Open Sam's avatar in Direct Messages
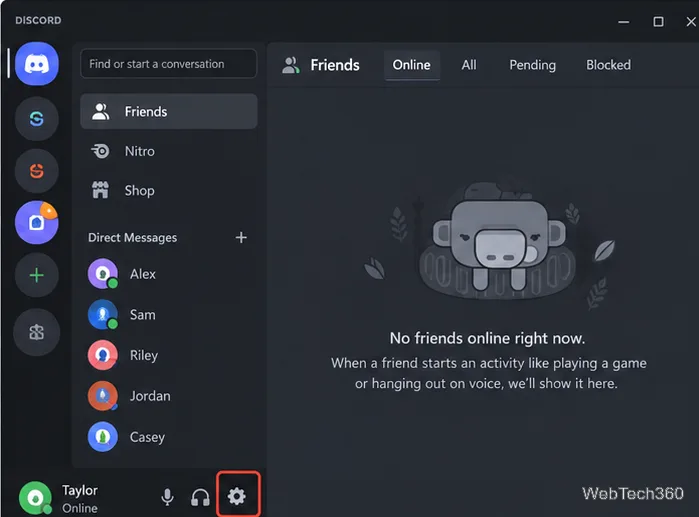The height and width of the screenshot is (517, 699). (103, 315)
